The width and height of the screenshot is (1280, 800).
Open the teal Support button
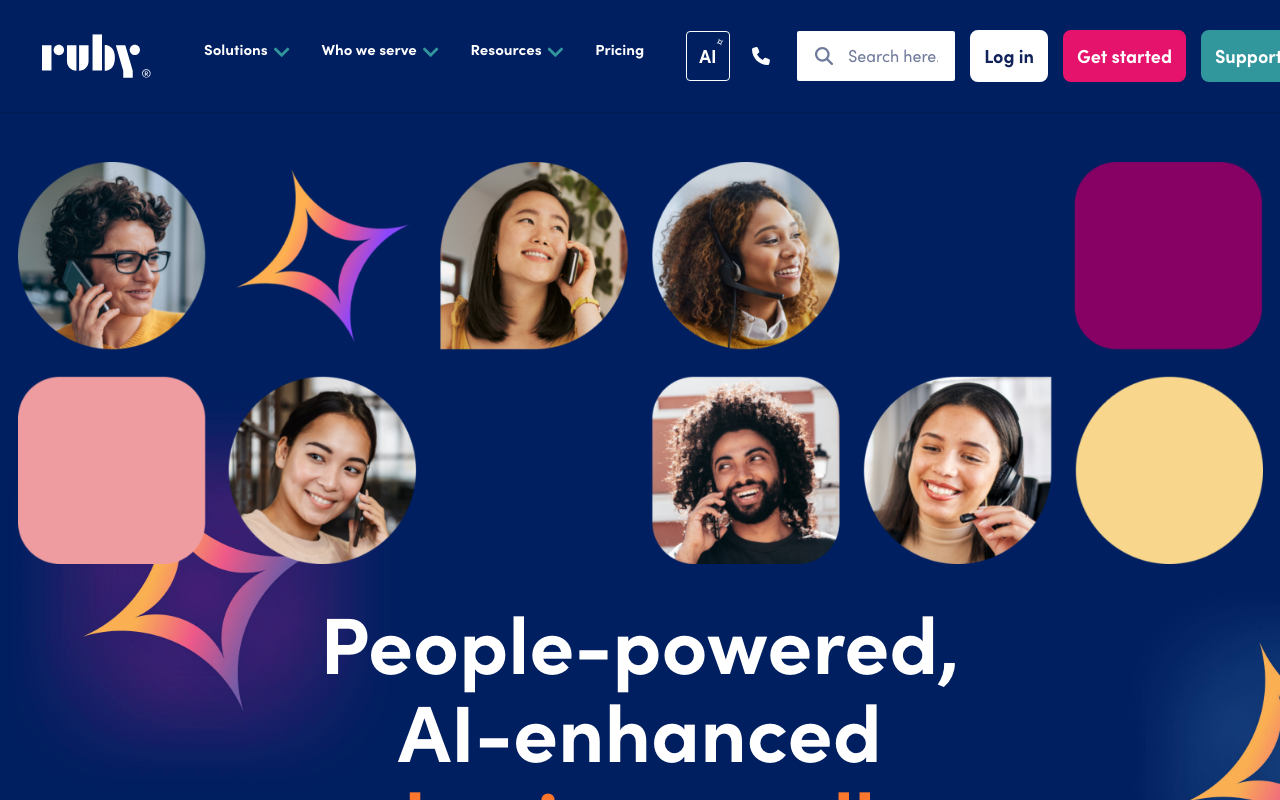tap(1241, 56)
